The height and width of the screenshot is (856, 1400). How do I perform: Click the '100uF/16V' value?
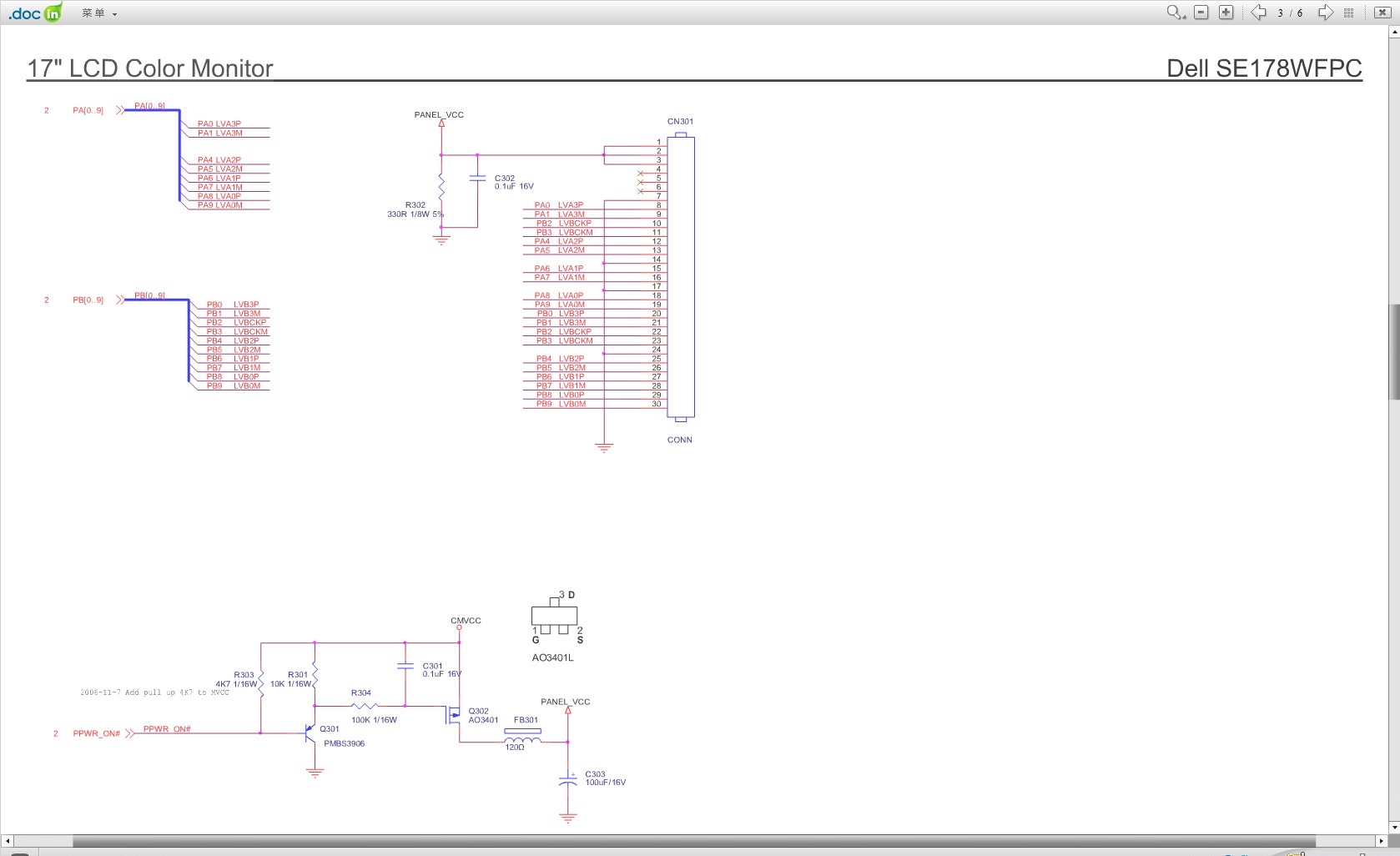pyautogui.click(x=606, y=783)
